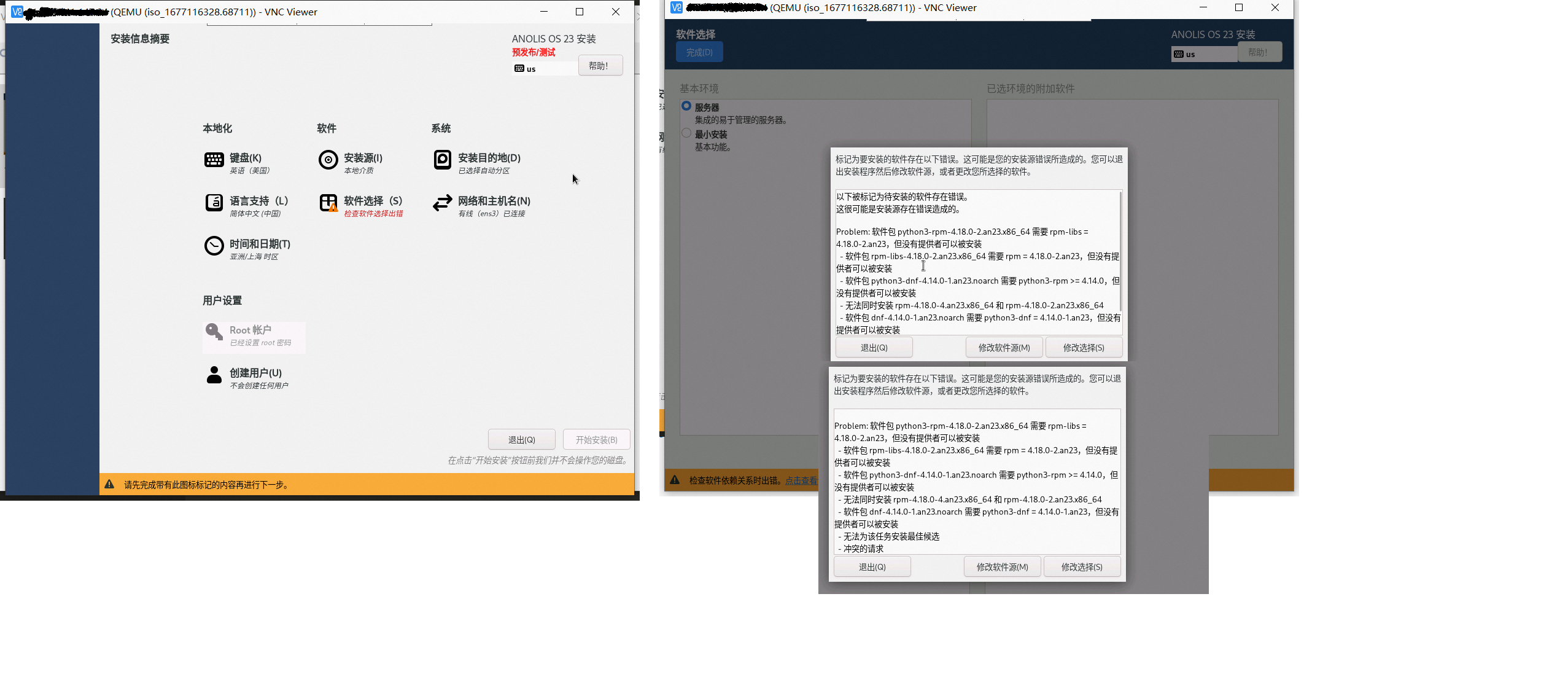This screenshot has width=1568, height=677.
Task: Open Create User (创建用户) person icon
Action: click(x=214, y=375)
